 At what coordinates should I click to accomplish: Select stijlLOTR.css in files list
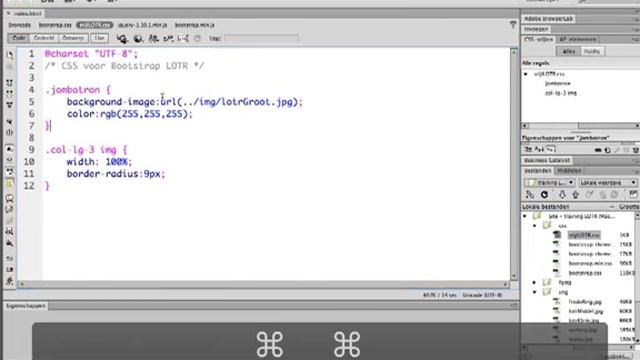[x=584, y=235]
